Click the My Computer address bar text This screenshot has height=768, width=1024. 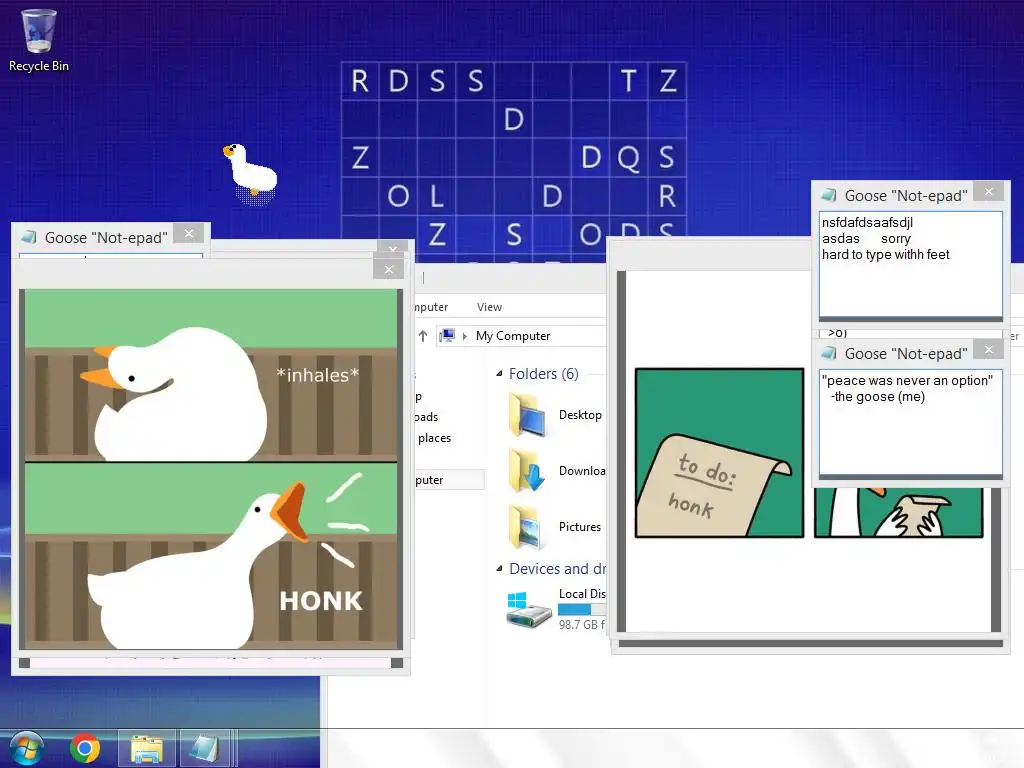tap(513, 336)
